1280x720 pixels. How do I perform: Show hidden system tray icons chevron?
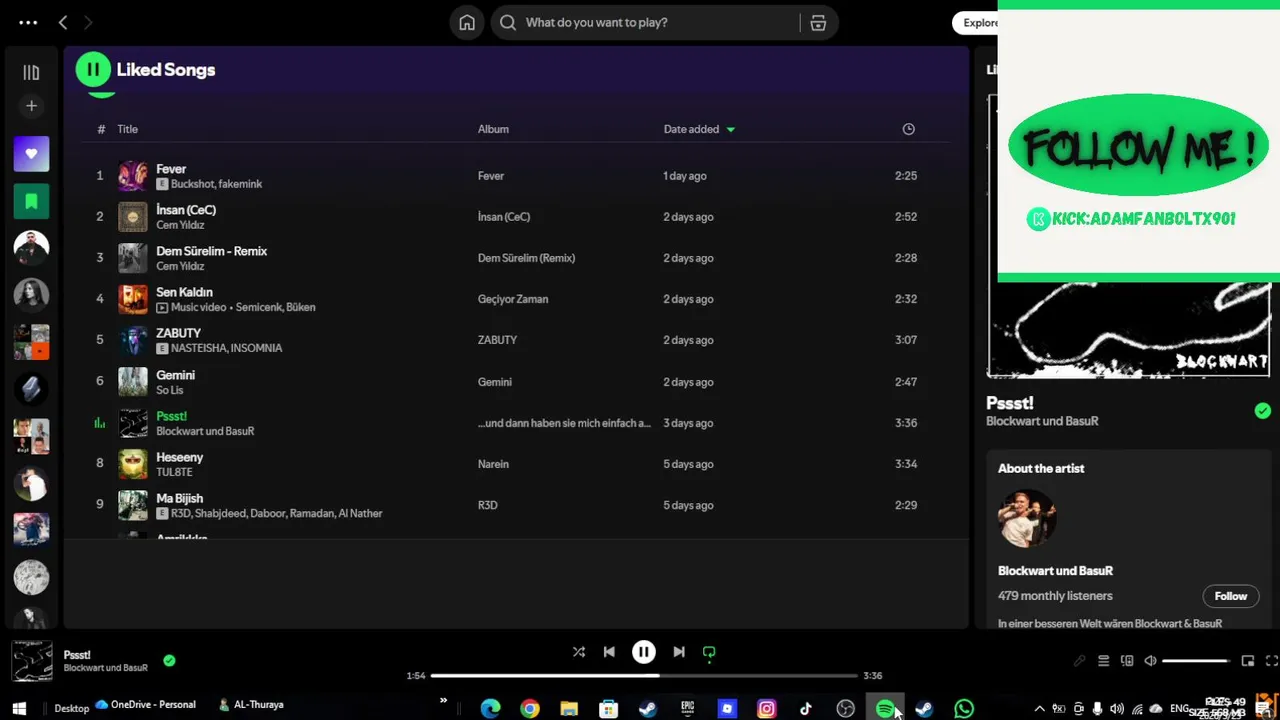click(x=1039, y=709)
